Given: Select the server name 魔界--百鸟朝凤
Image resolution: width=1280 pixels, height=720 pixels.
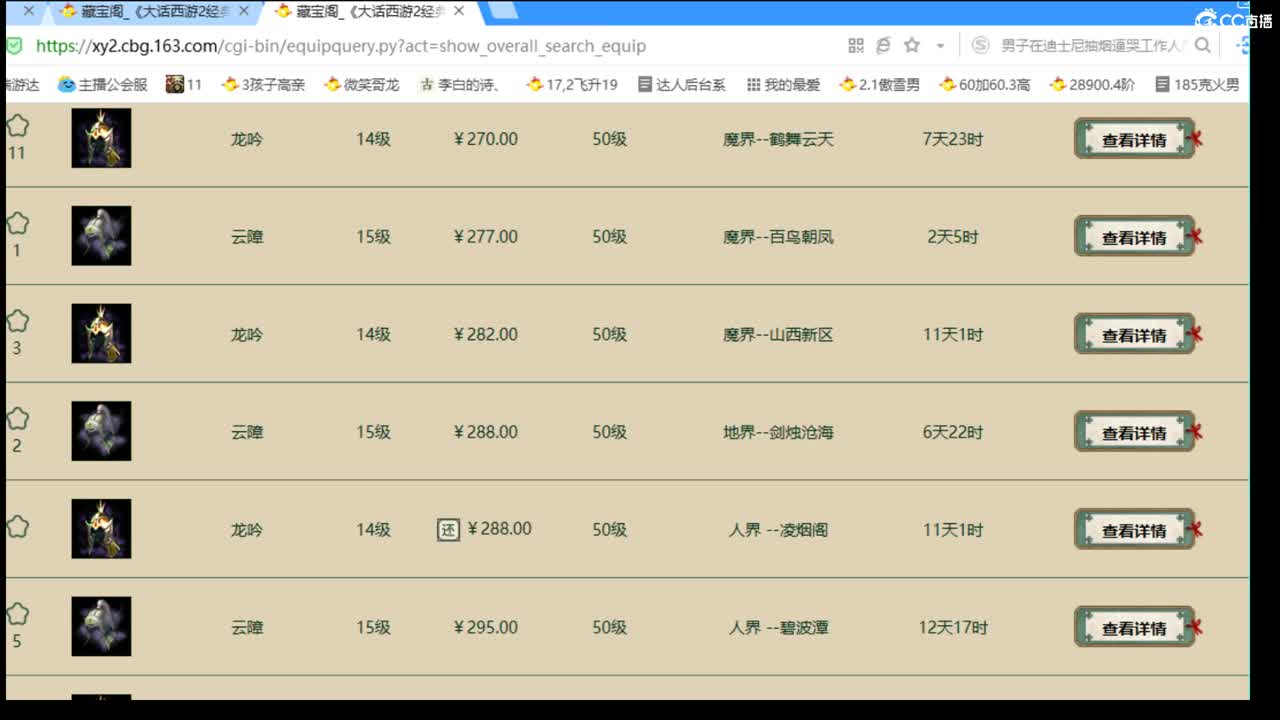Looking at the screenshot, I should pyautogui.click(x=778, y=237).
